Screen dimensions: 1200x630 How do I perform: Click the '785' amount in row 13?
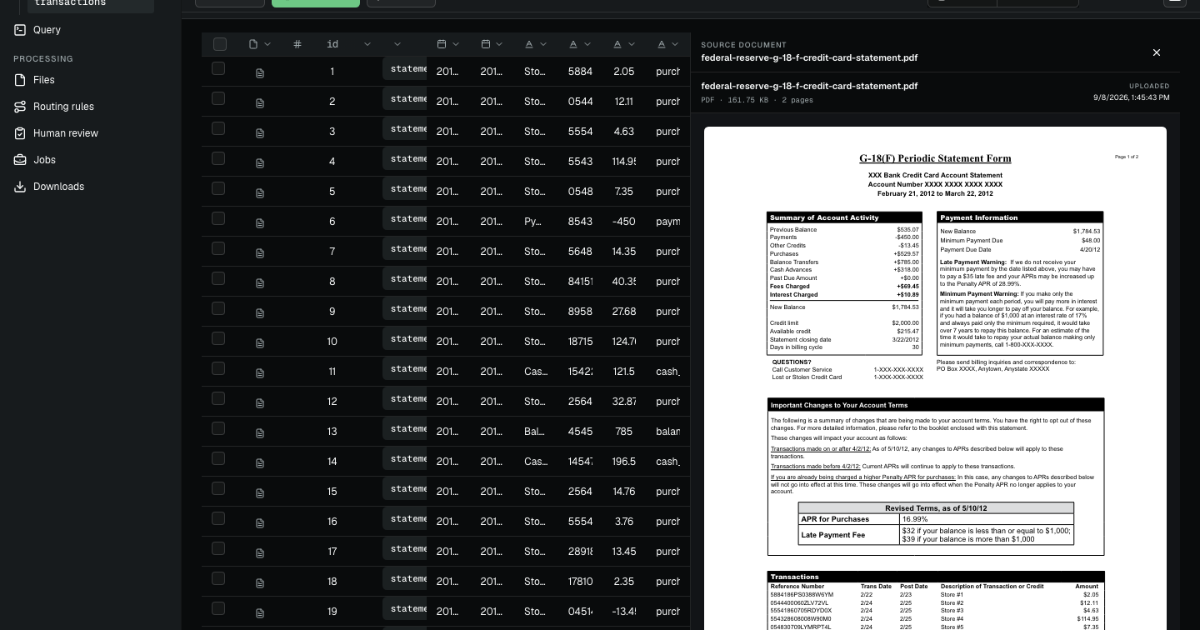coord(624,432)
